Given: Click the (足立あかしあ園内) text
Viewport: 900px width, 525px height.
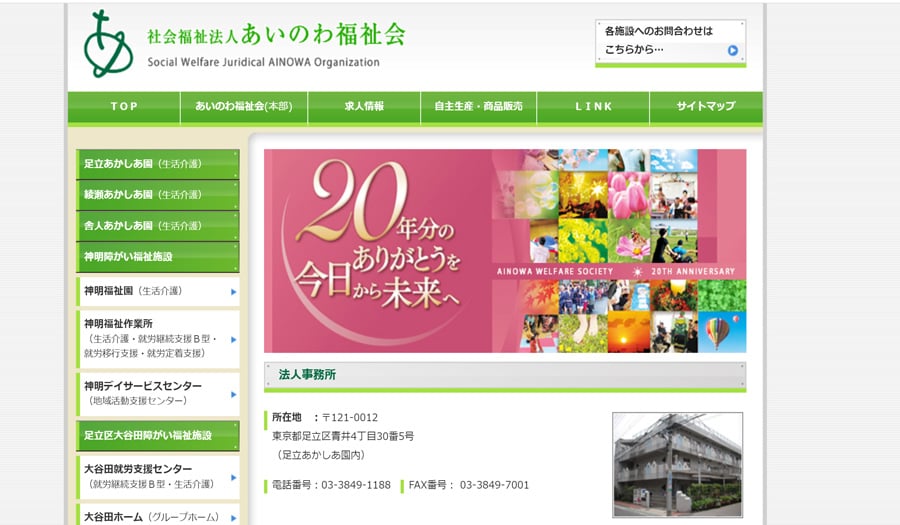Looking at the screenshot, I should [320, 455].
